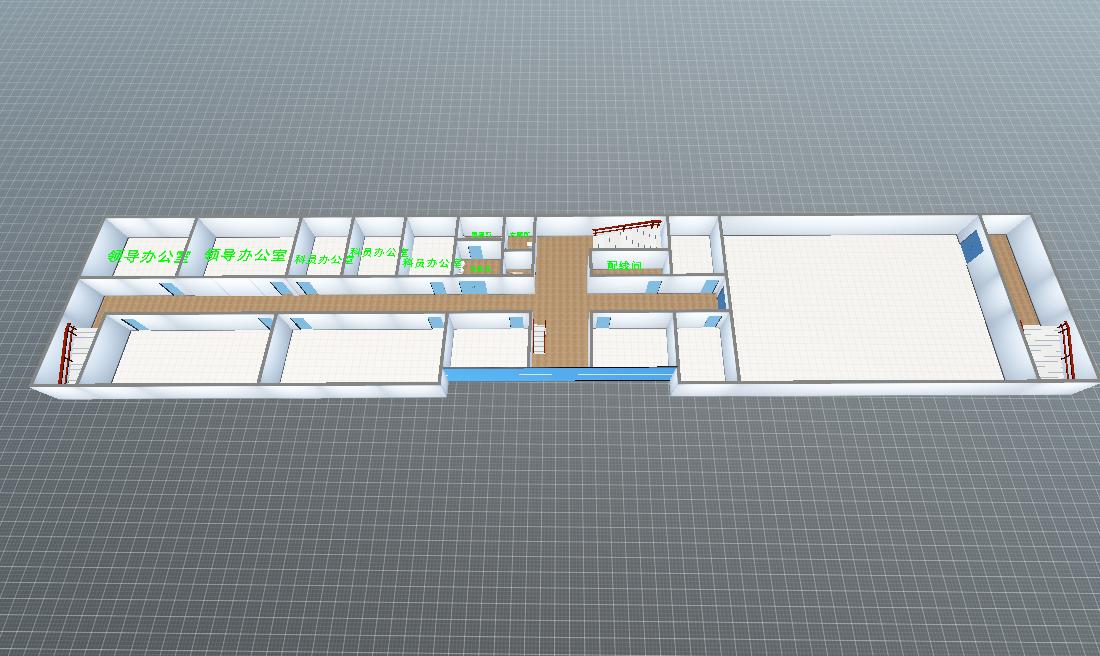Click the rightmost 科员办公室 label
The height and width of the screenshot is (656, 1100).
[x=432, y=263]
